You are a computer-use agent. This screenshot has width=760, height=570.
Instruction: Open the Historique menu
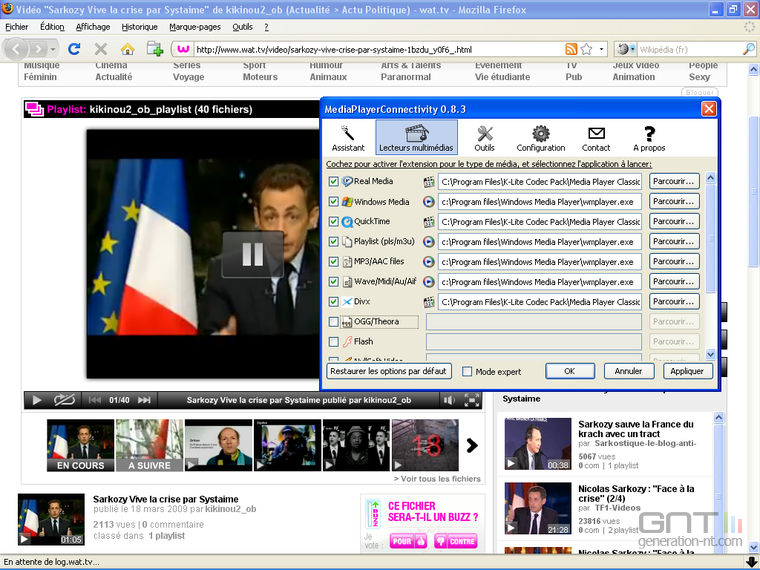[x=139, y=27]
